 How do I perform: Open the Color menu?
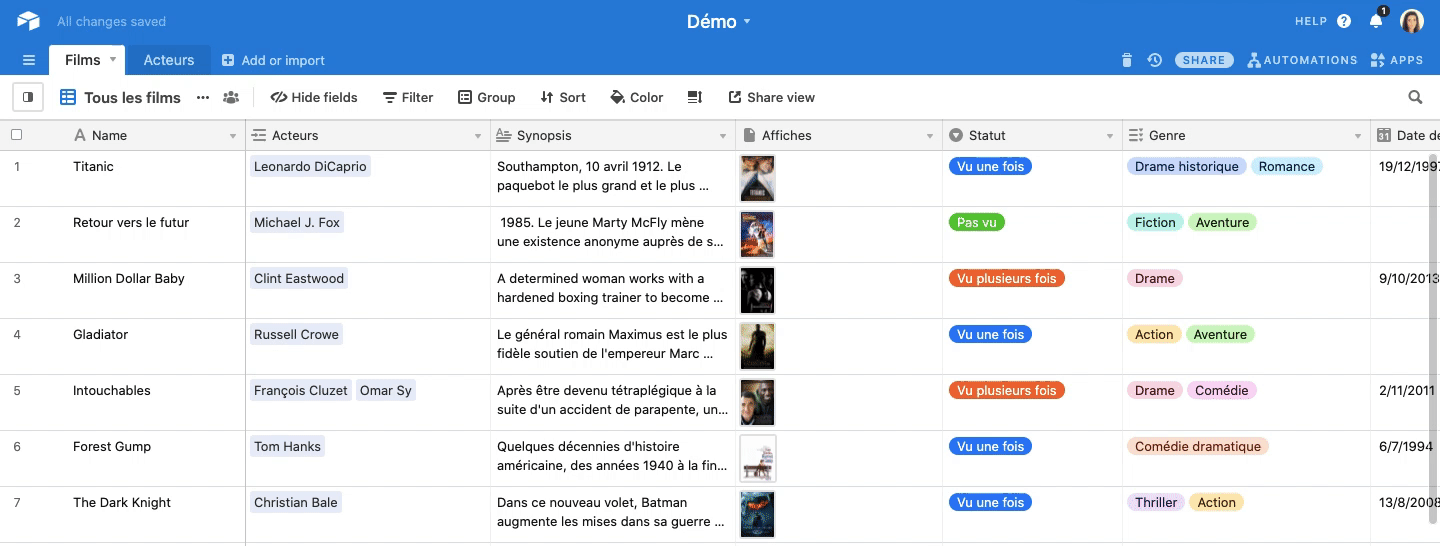click(637, 97)
